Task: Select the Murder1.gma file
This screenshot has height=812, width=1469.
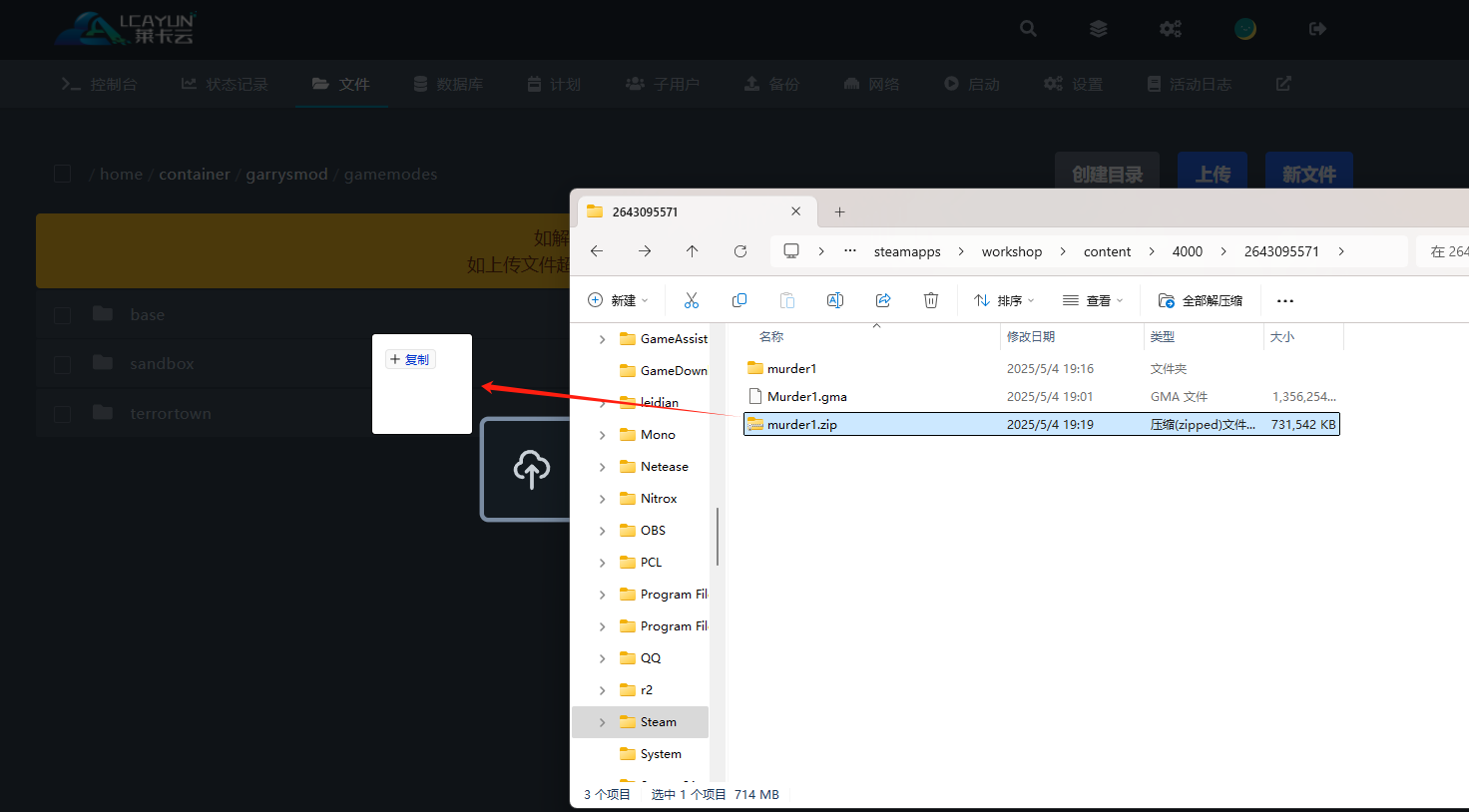Action: click(806, 397)
